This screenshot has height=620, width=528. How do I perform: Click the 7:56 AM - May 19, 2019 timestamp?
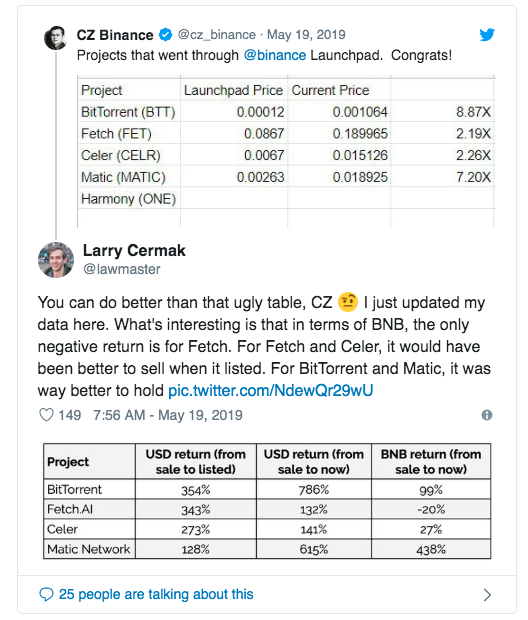point(168,415)
